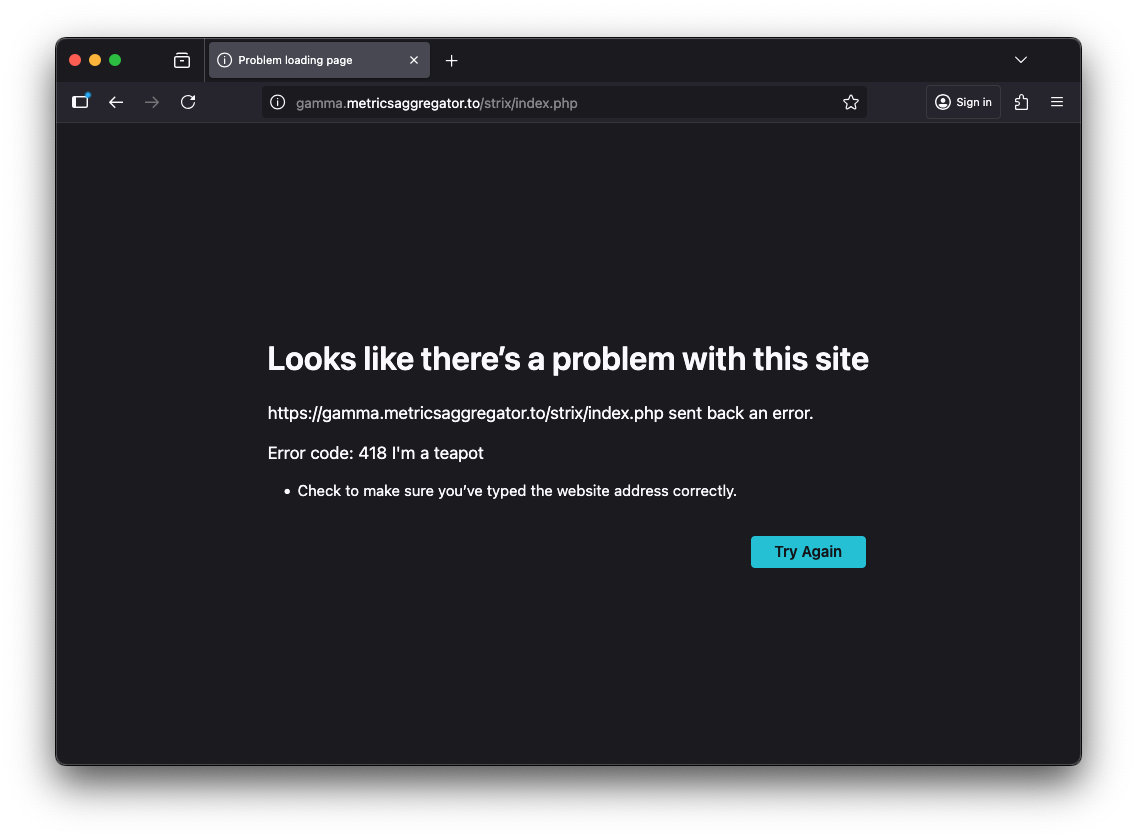Bookmark this page with the star
The image size is (1137, 839).
point(851,102)
